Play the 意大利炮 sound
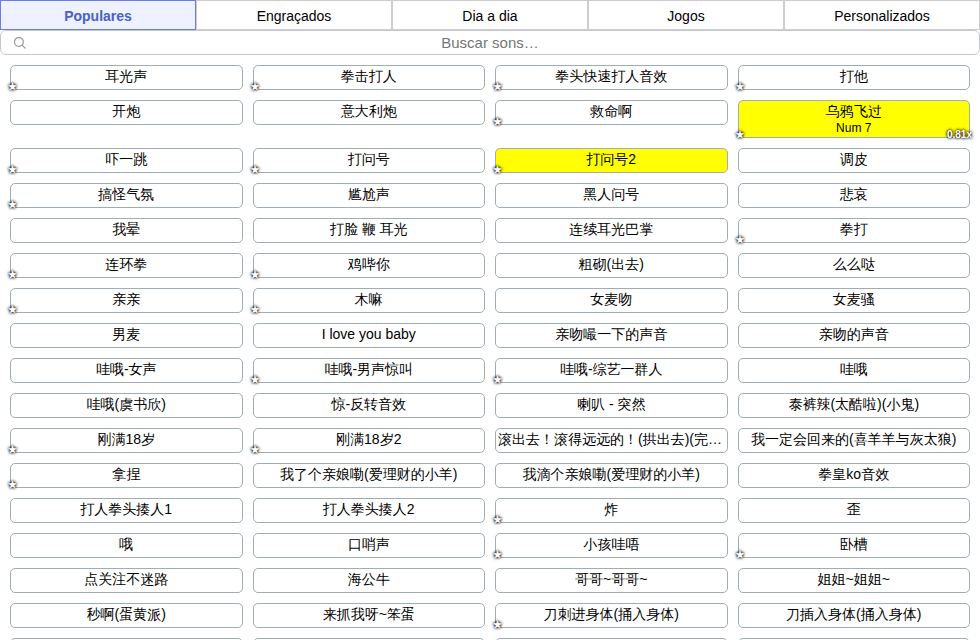The image size is (980, 640). [369, 112]
